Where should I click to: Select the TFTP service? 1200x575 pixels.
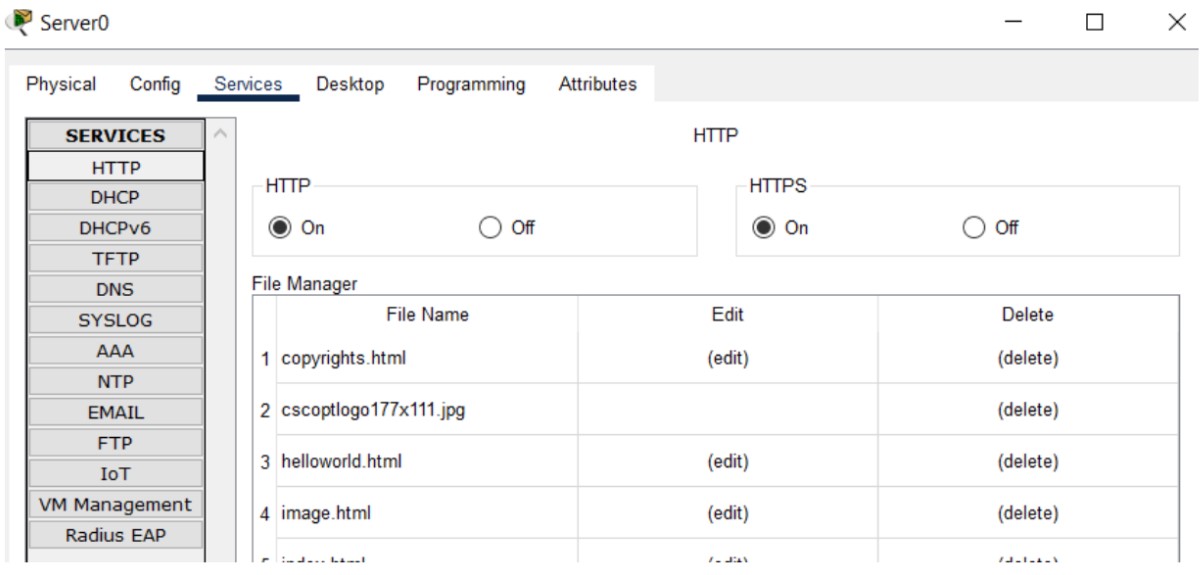coord(116,259)
